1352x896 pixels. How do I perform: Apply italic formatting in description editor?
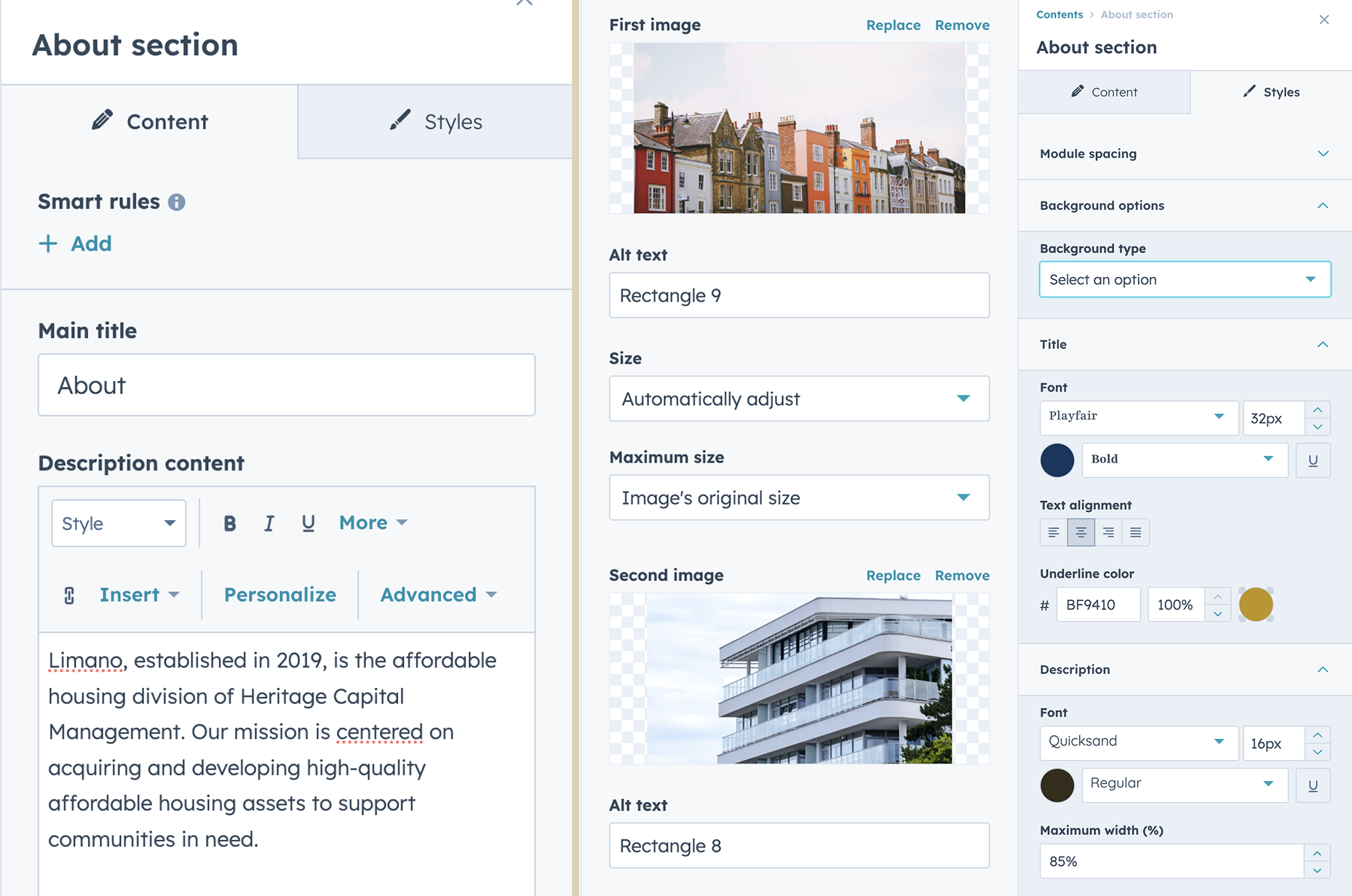coord(269,524)
